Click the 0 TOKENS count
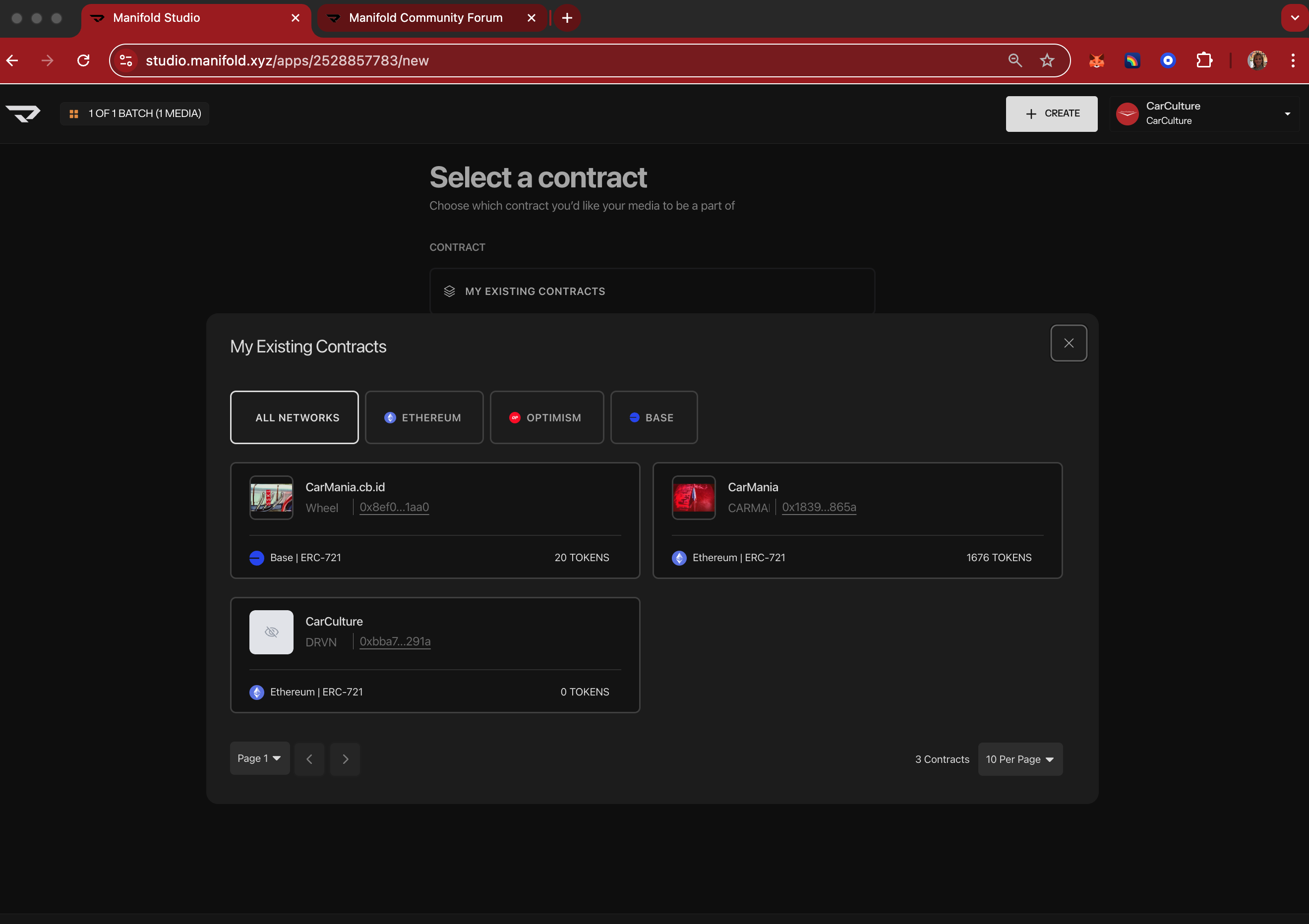This screenshot has width=1309, height=924. (585, 692)
